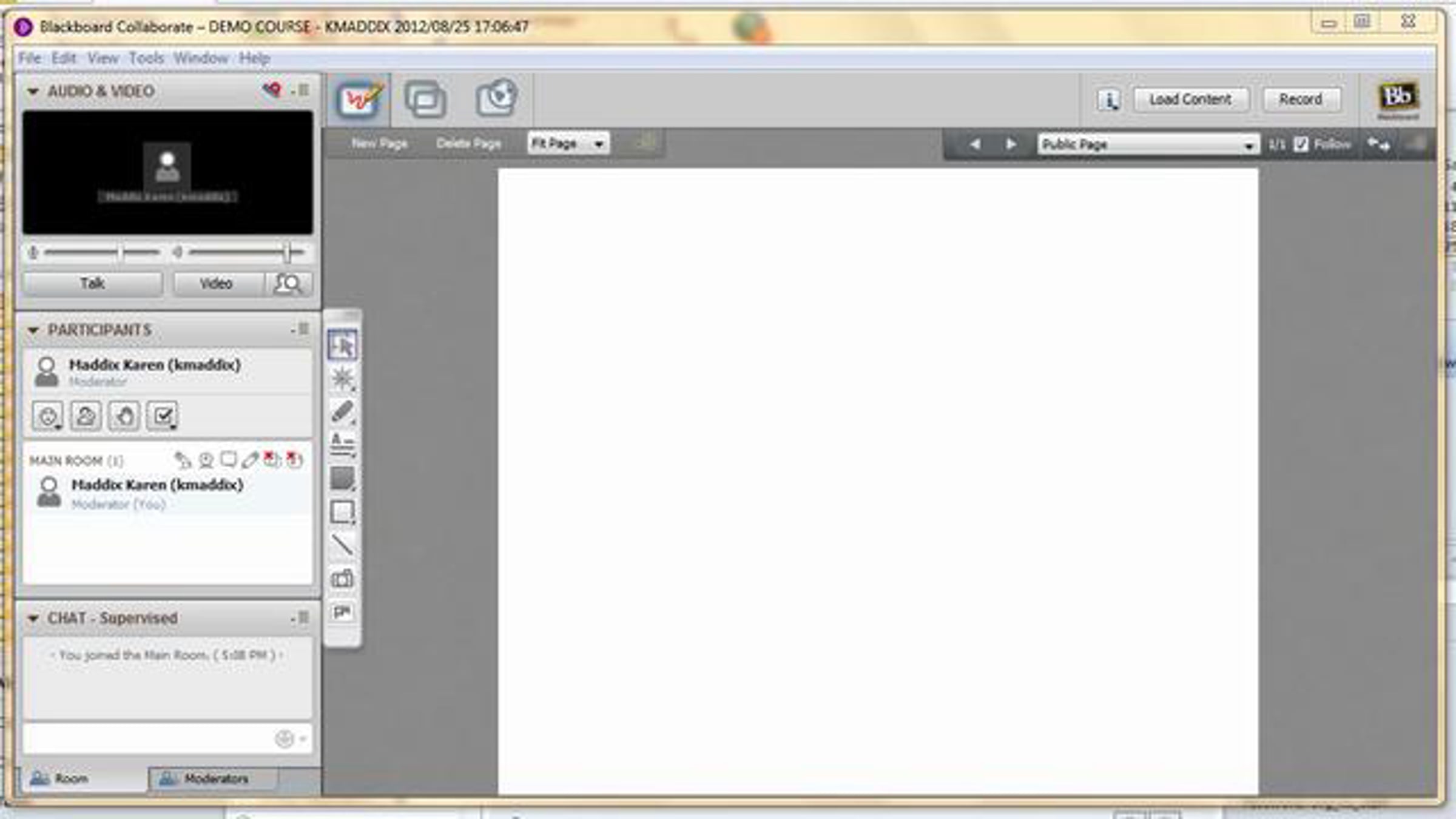Screen dimensions: 1456x819
Task: Open the chat emoticon picker dropdown
Action: point(291,739)
